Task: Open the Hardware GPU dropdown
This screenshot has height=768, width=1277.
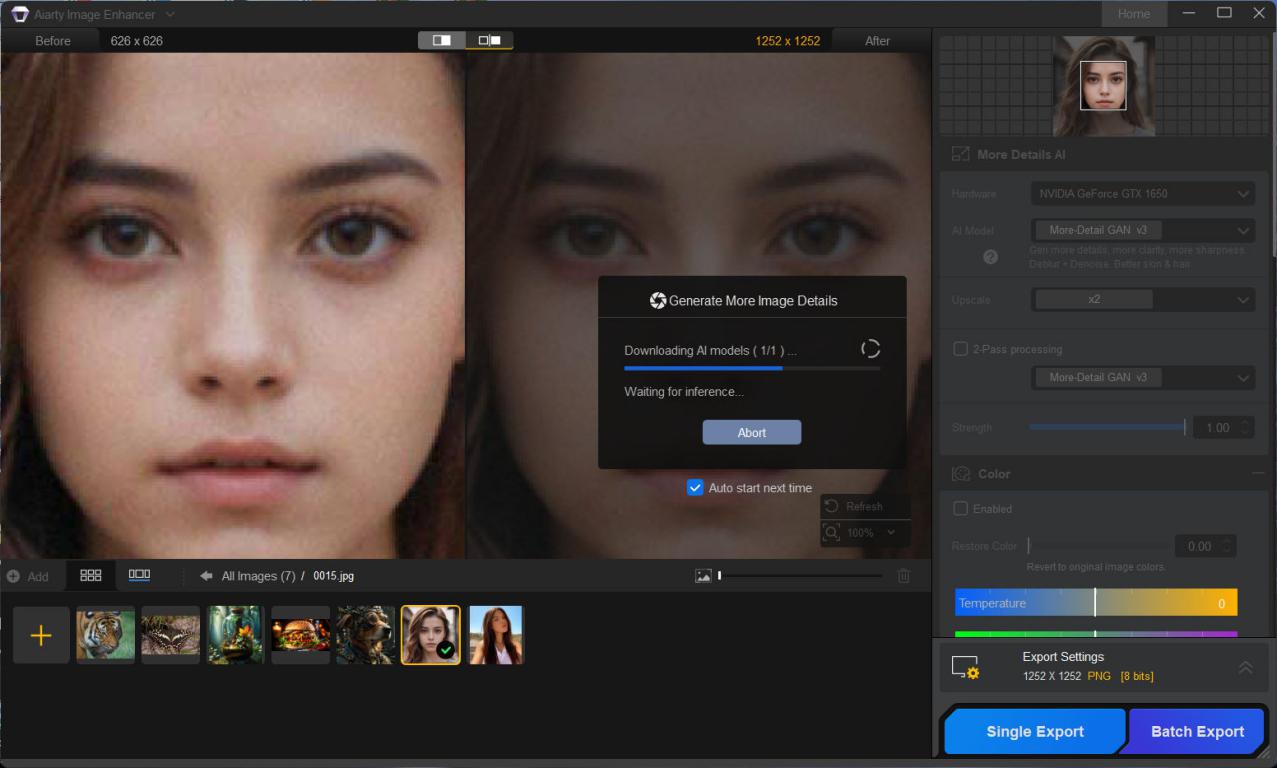Action: [x=1142, y=194]
